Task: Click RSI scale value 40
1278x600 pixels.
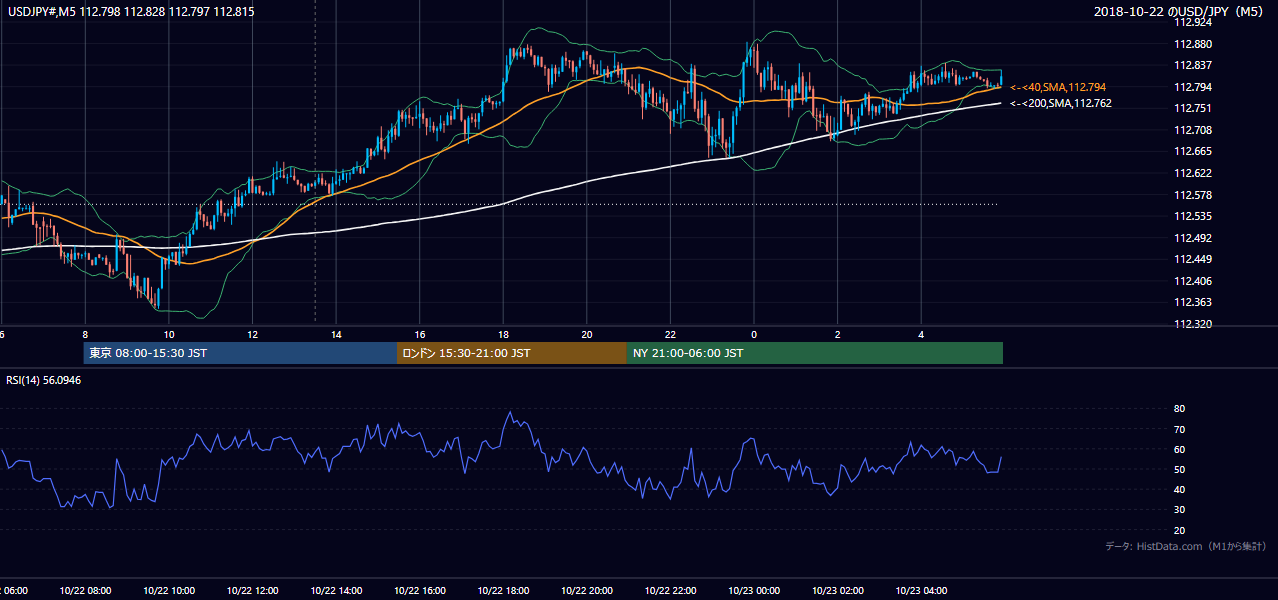Action: click(1179, 490)
